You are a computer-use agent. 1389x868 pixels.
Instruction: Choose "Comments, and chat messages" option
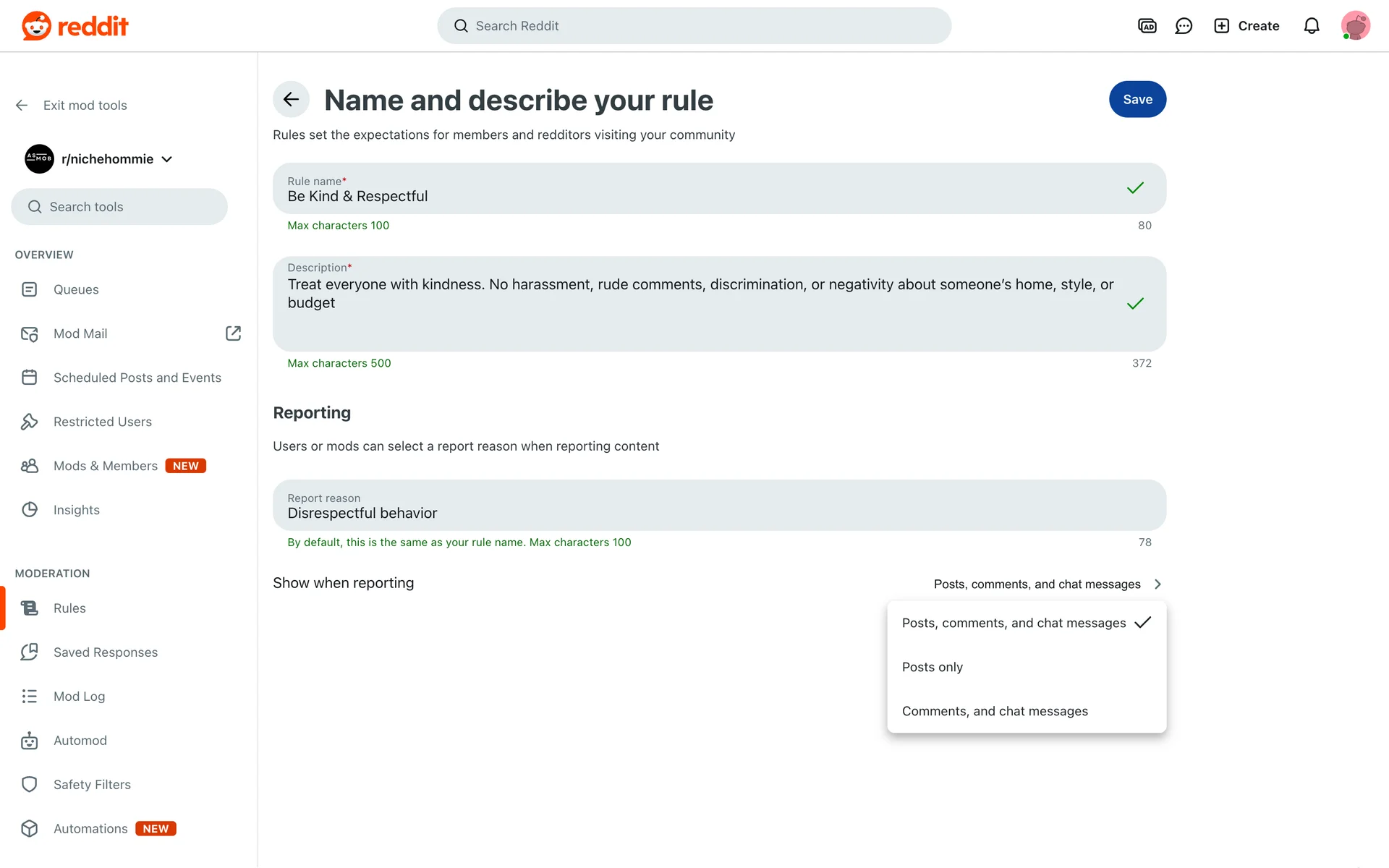[x=994, y=711]
